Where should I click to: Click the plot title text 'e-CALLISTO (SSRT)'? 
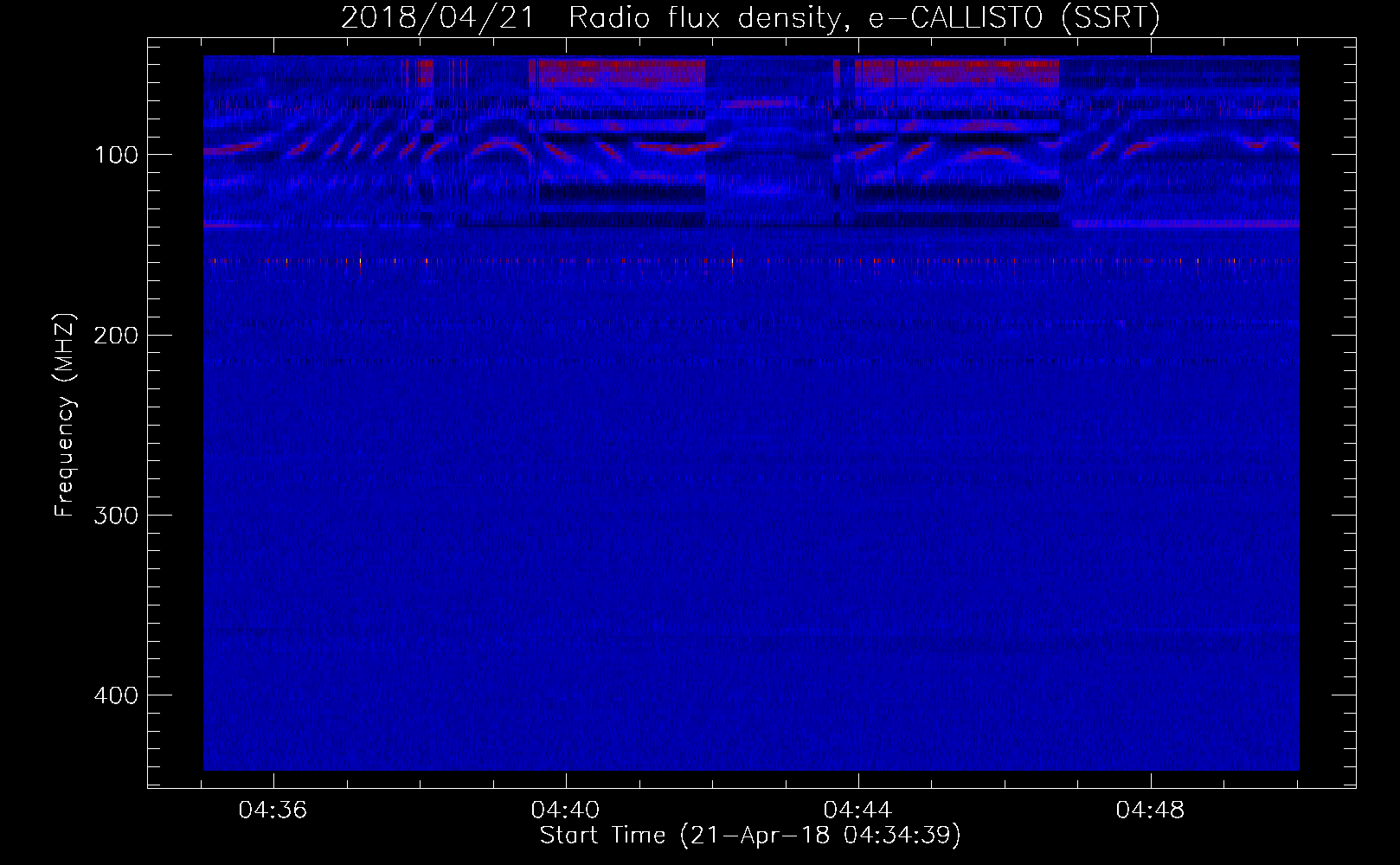[x=1014, y=17]
